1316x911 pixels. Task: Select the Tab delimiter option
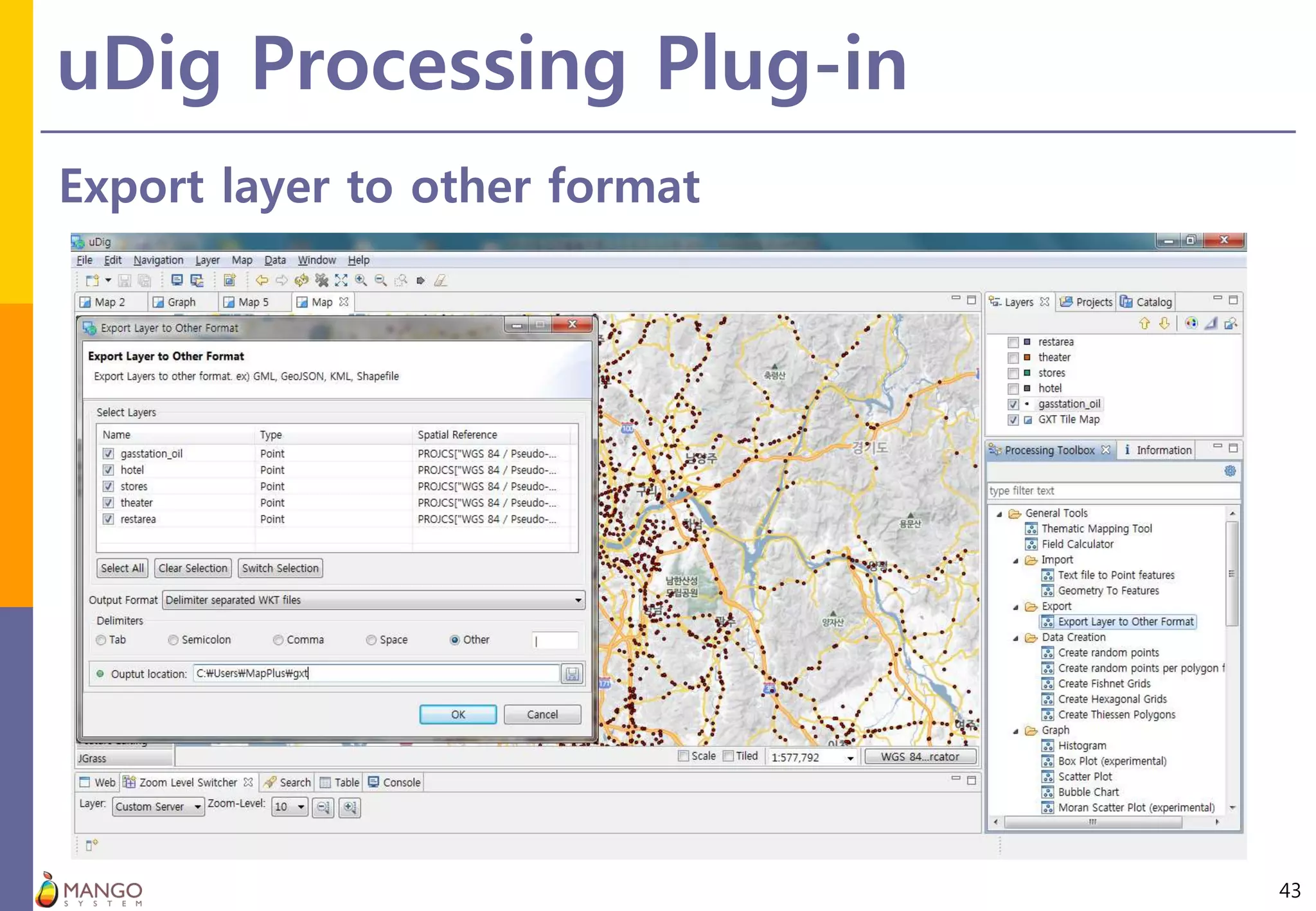101,640
